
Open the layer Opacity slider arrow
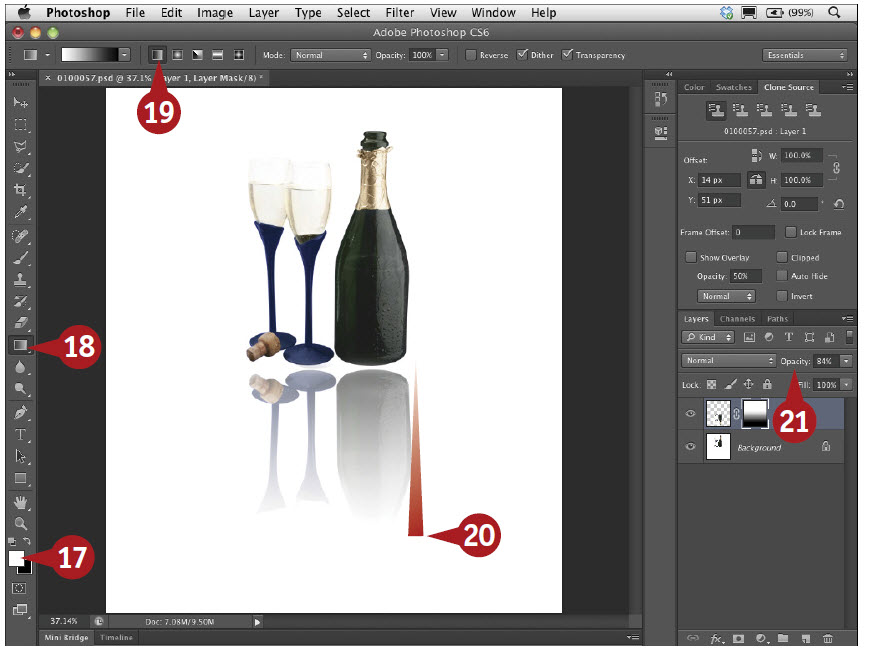tap(846, 361)
